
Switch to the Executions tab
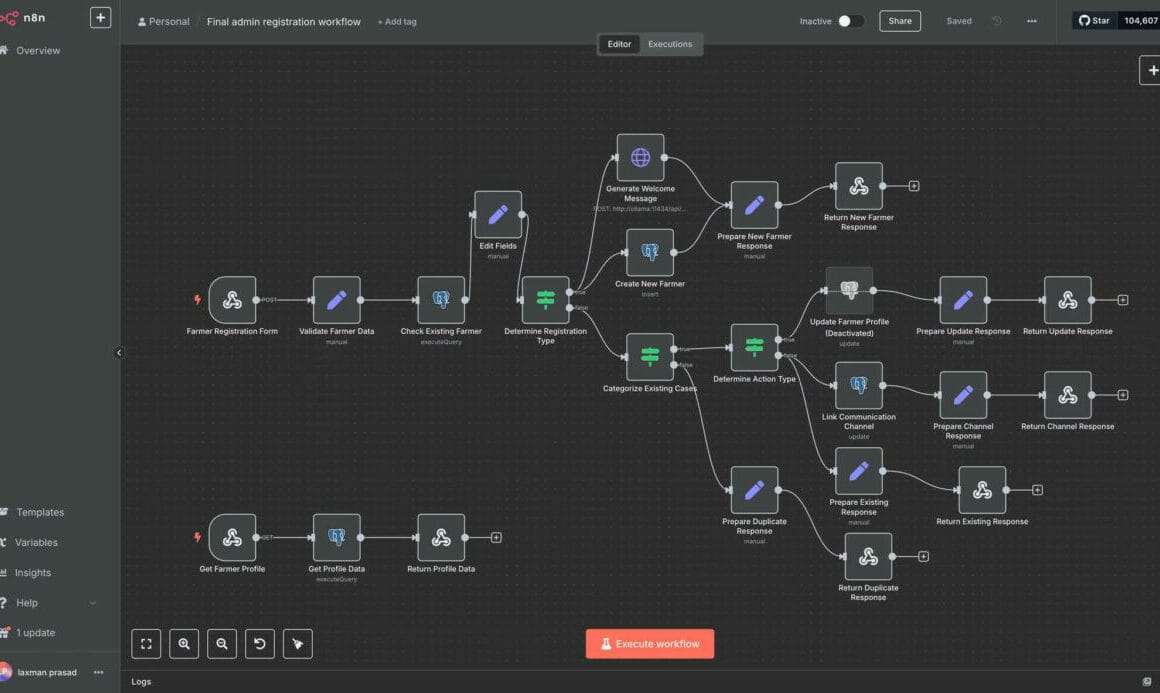[x=670, y=44]
